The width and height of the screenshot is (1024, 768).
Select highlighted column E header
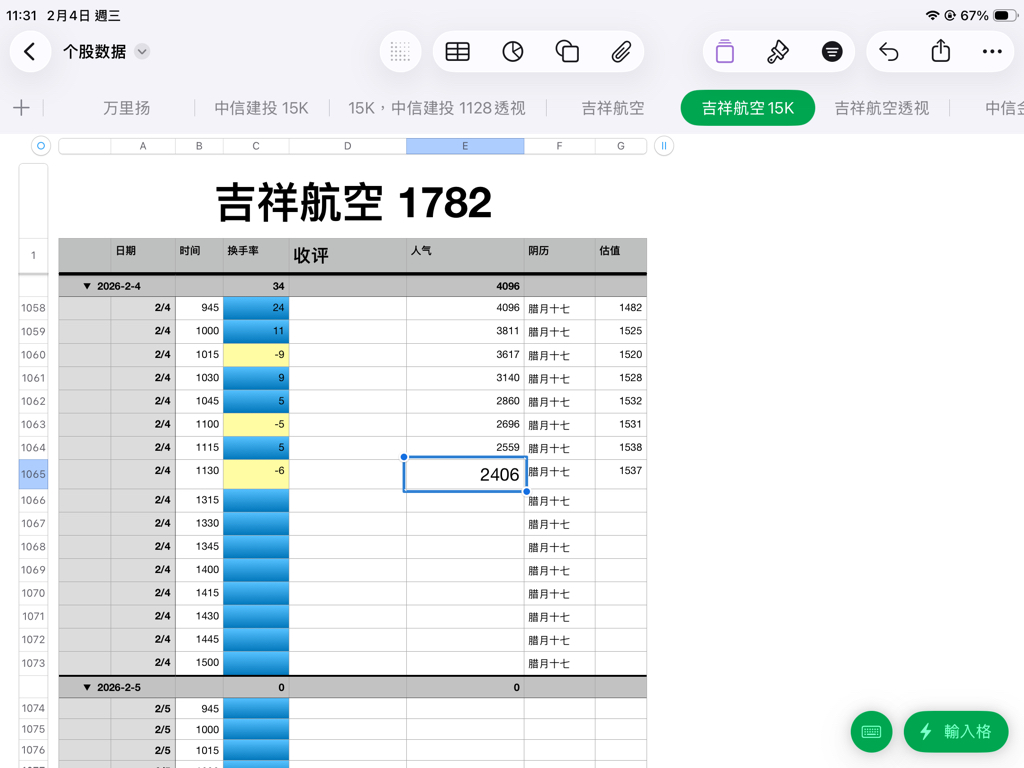pos(465,146)
